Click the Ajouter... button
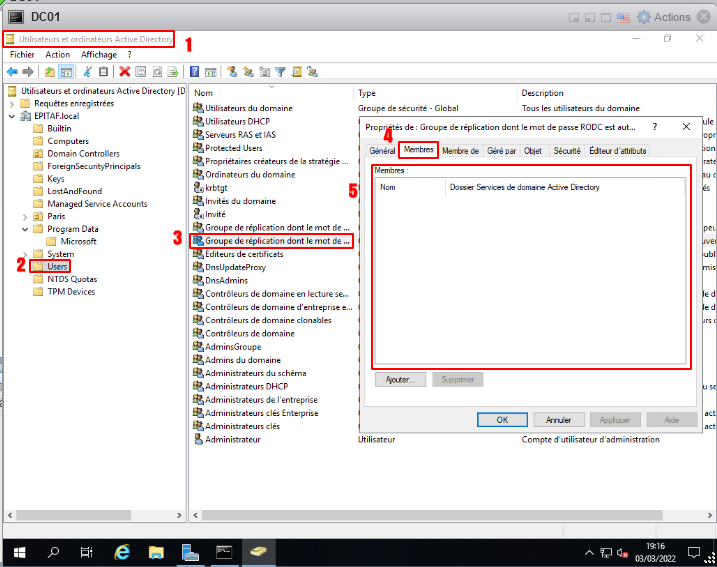The height and width of the screenshot is (567, 717). [400, 380]
